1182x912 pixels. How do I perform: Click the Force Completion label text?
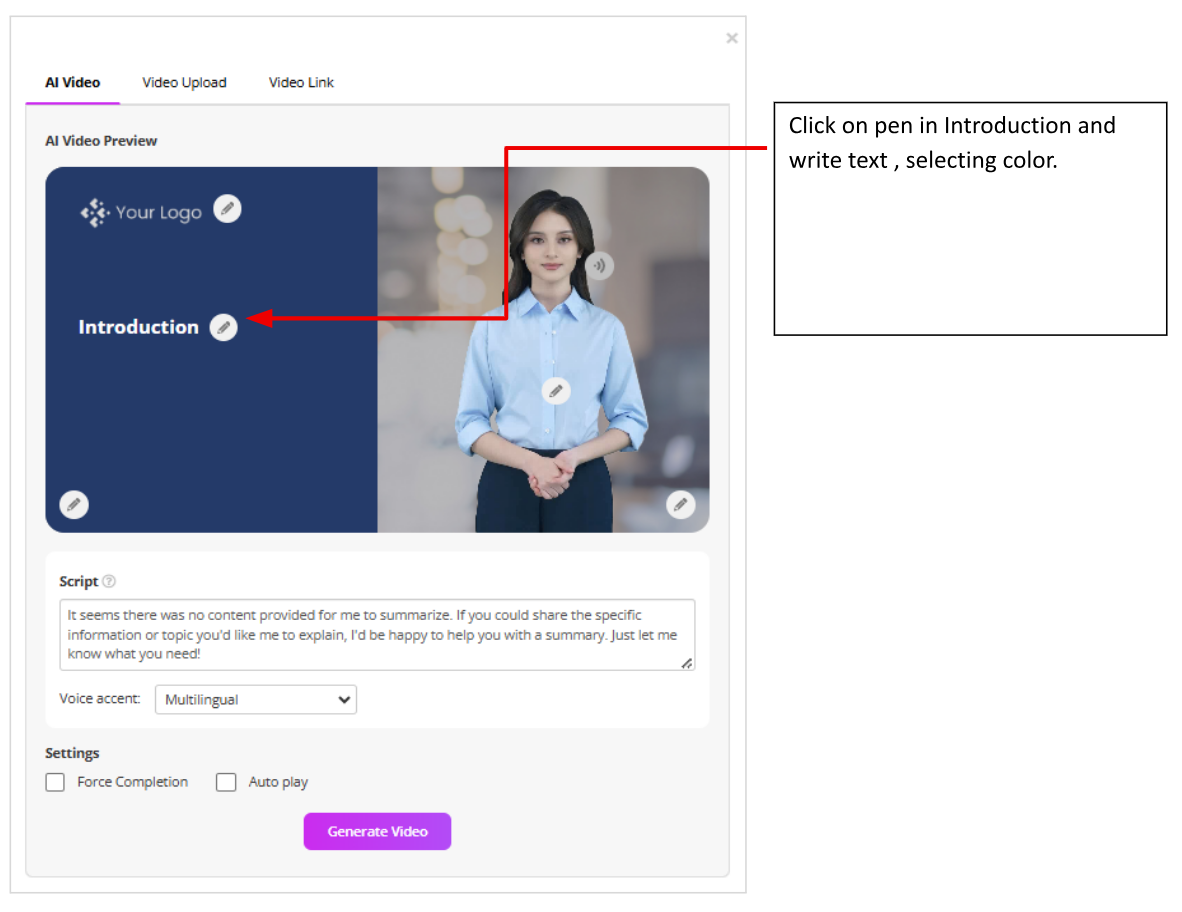pyautogui.click(x=133, y=782)
